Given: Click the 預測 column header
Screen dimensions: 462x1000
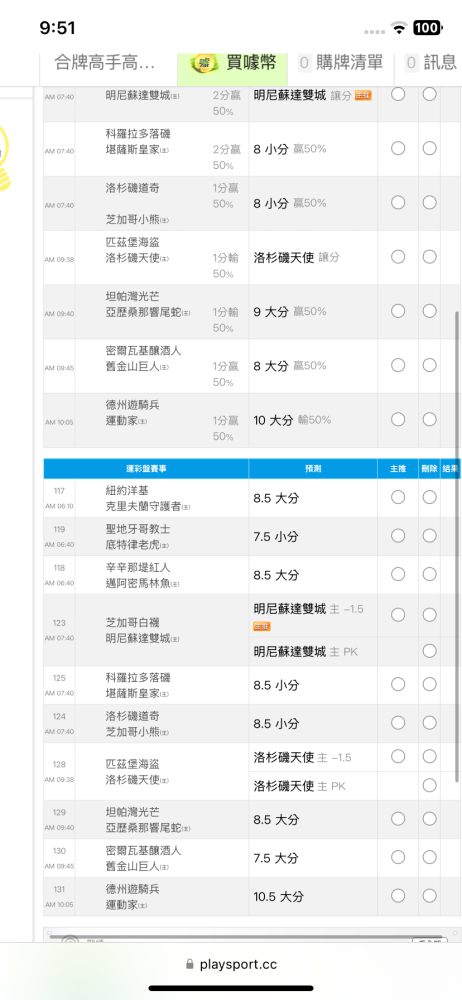Looking at the screenshot, I should point(313,468).
